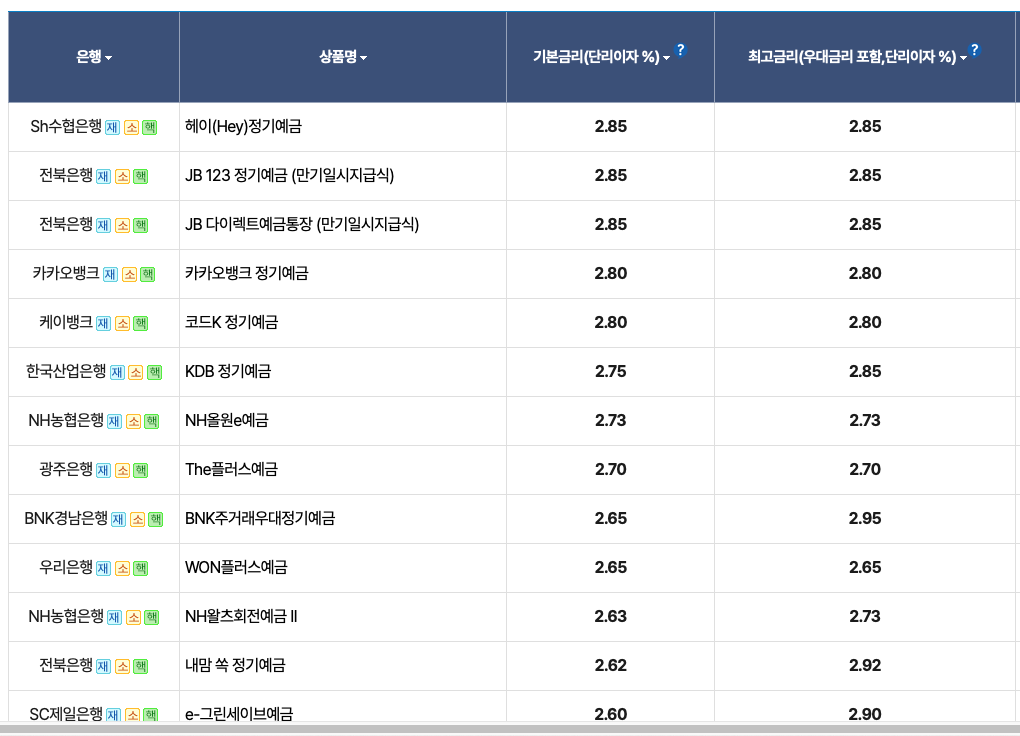
Task: Select product WON플러스예금
Action: pyautogui.click(x=236, y=567)
